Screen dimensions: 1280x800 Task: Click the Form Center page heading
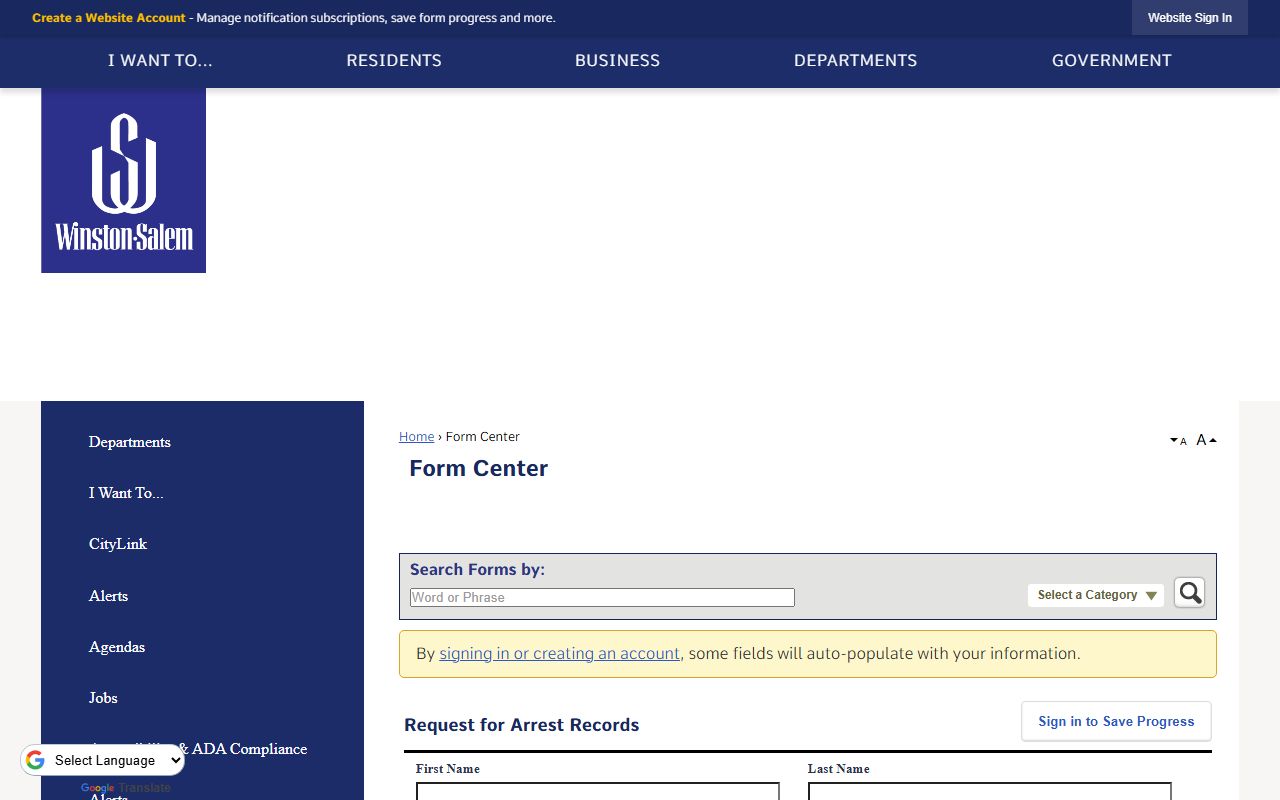click(x=478, y=468)
